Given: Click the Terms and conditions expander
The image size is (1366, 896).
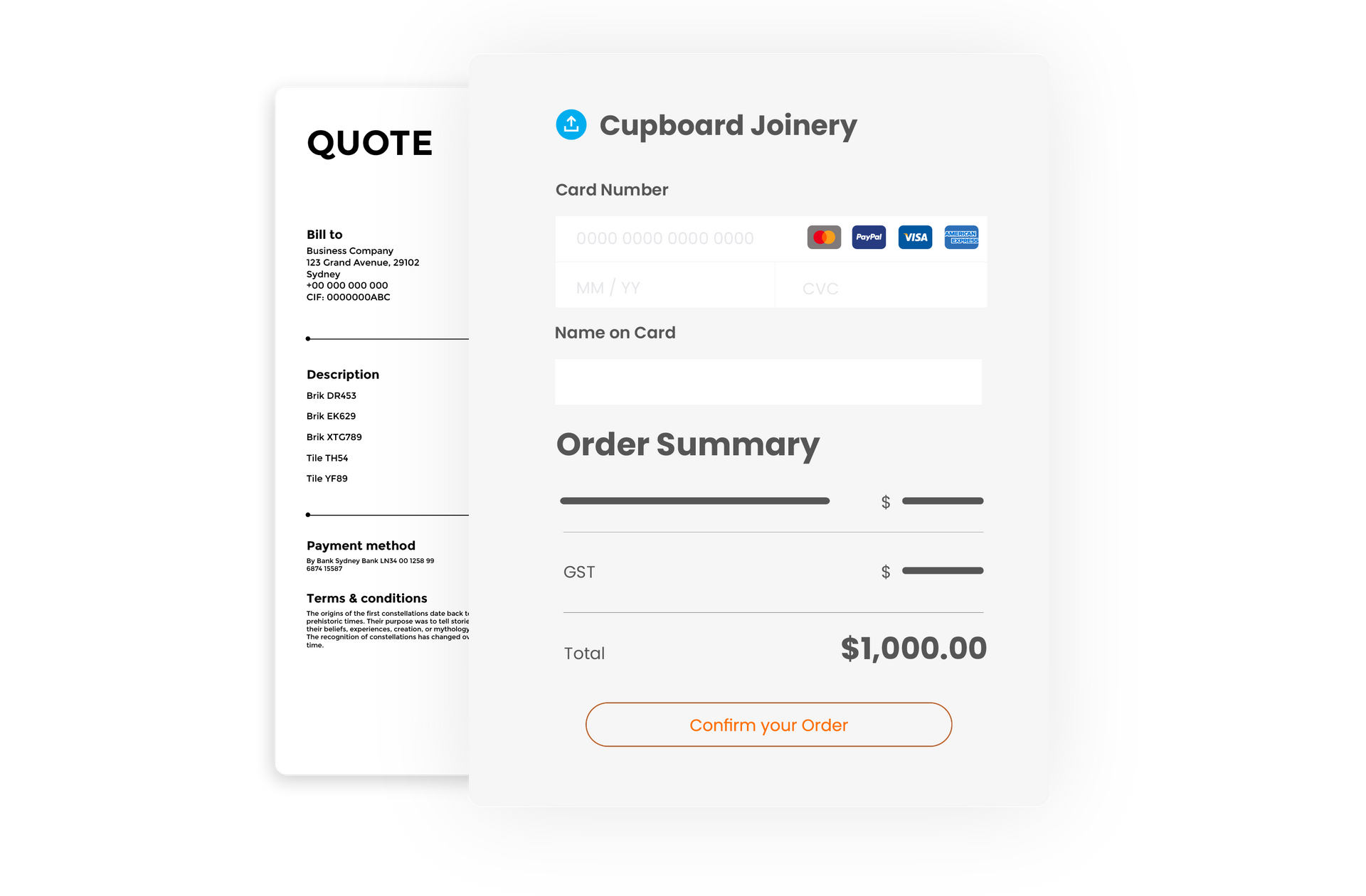Looking at the screenshot, I should point(366,598).
